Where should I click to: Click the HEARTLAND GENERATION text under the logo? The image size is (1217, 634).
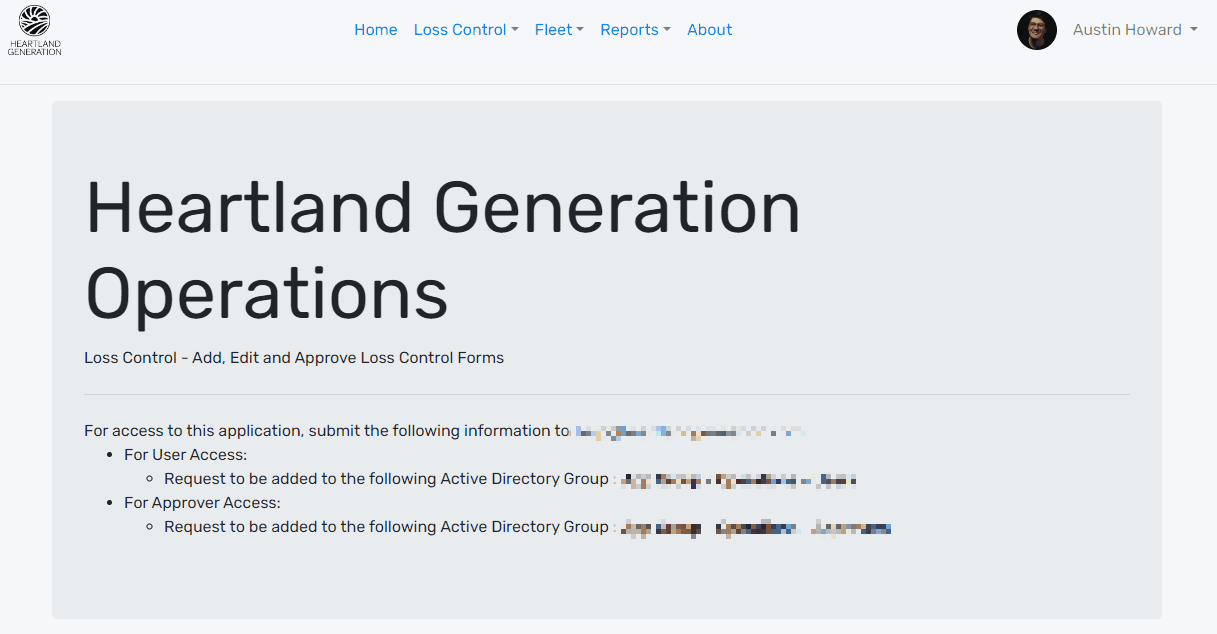(35, 47)
